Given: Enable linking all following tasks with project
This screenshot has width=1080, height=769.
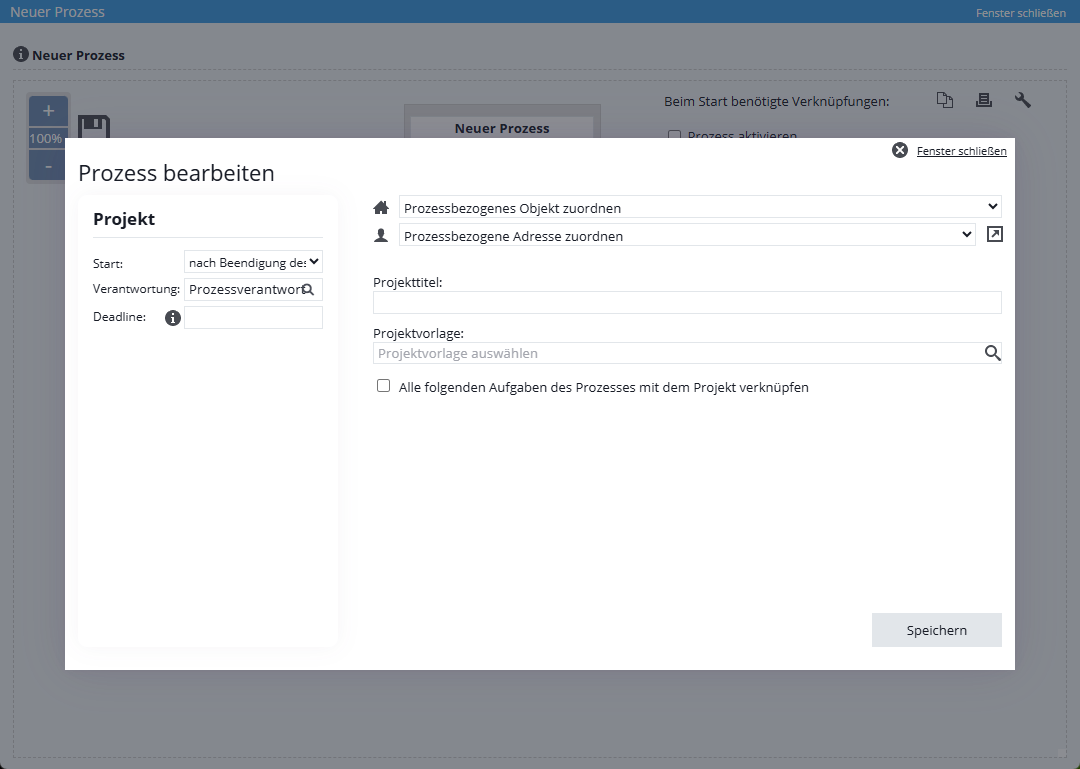Looking at the screenshot, I should [383, 386].
